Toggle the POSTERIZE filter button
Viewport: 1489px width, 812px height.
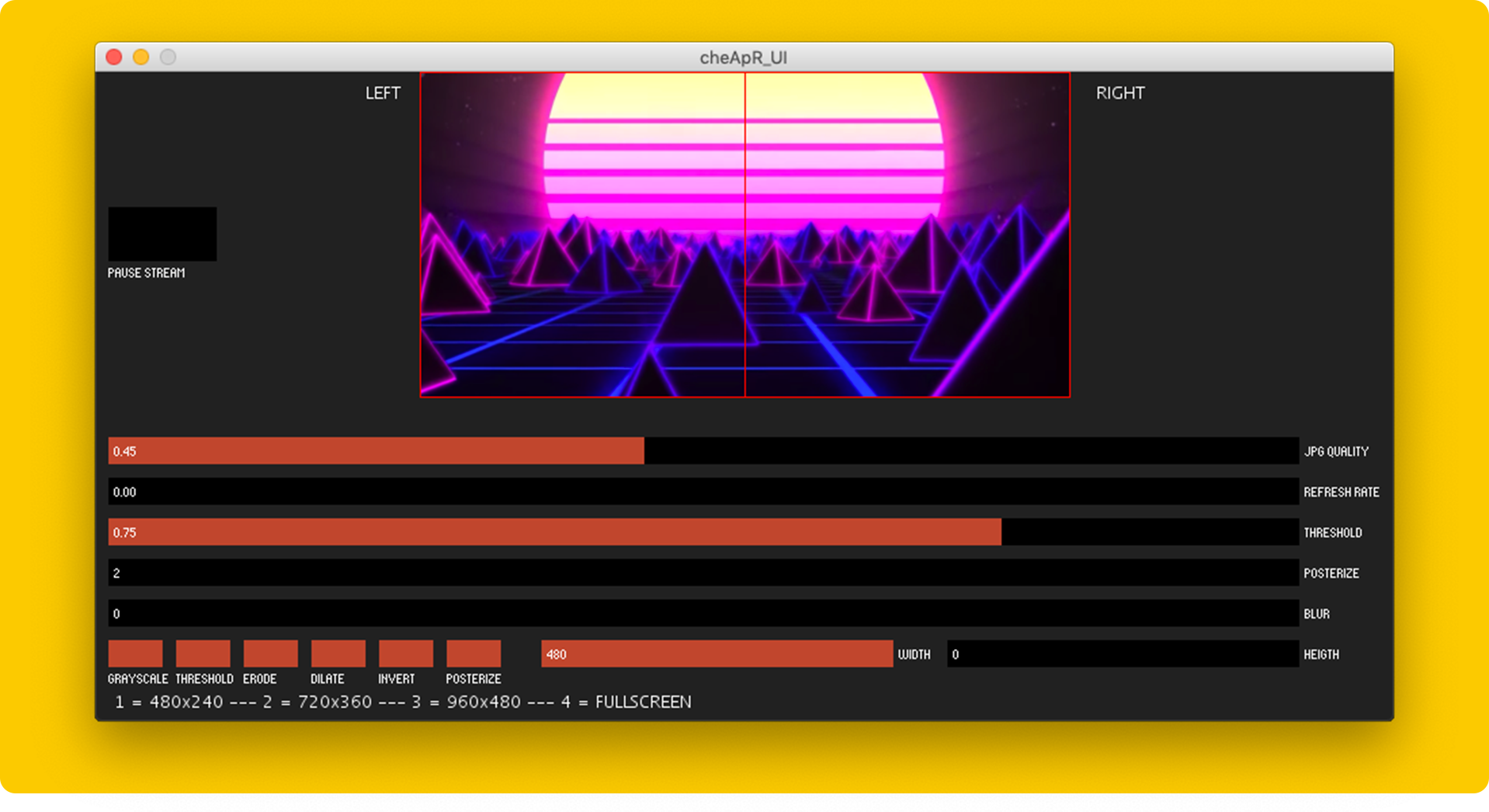coord(472,653)
